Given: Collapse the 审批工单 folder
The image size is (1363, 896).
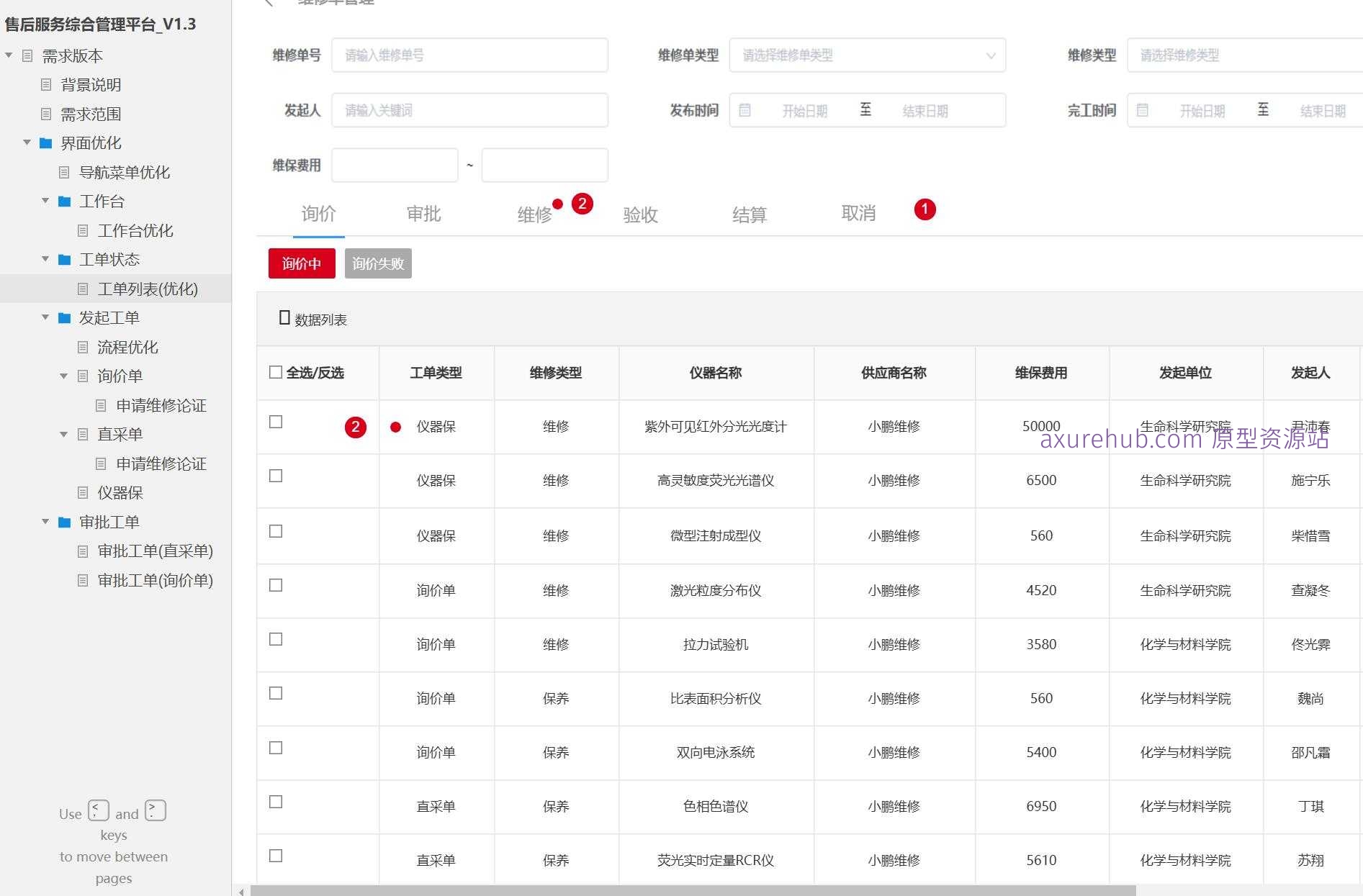Looking at the screenshot, I should click(45, 522).
